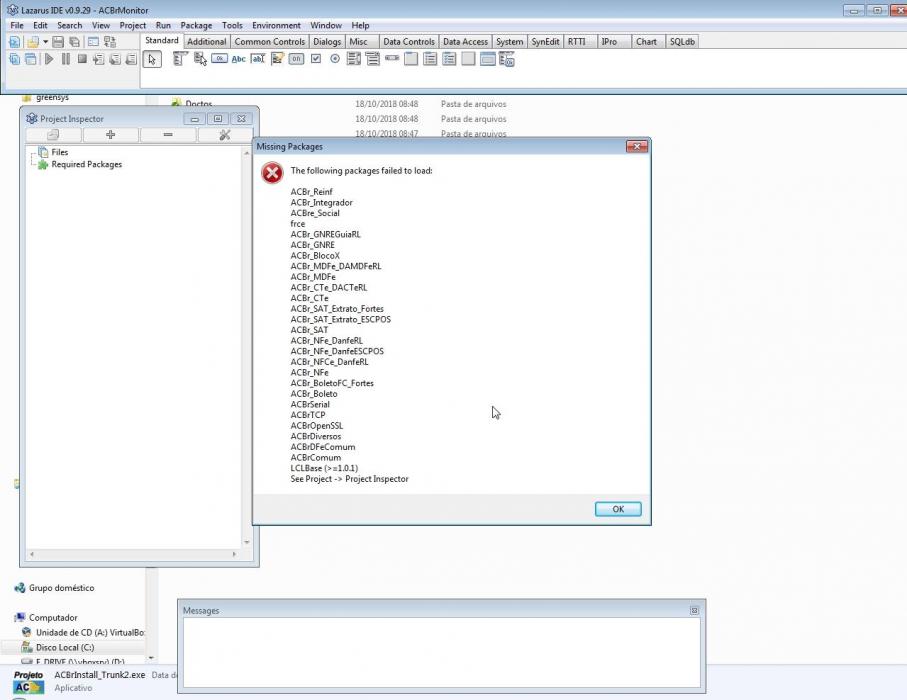Pick the TRadioGroup component icon
The width and height of the screenshot is (907, 700).
(430, 59)
